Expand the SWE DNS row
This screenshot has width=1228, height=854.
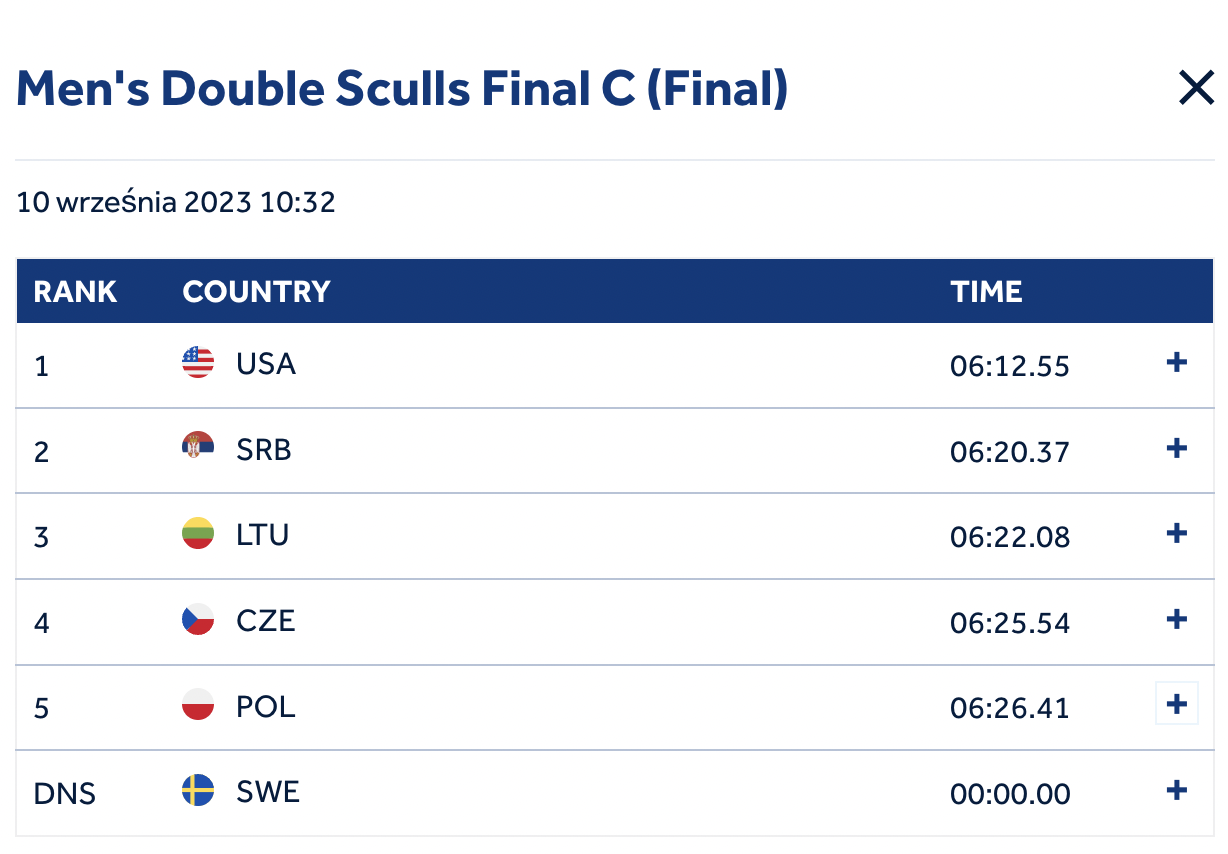coord(1177,791)
